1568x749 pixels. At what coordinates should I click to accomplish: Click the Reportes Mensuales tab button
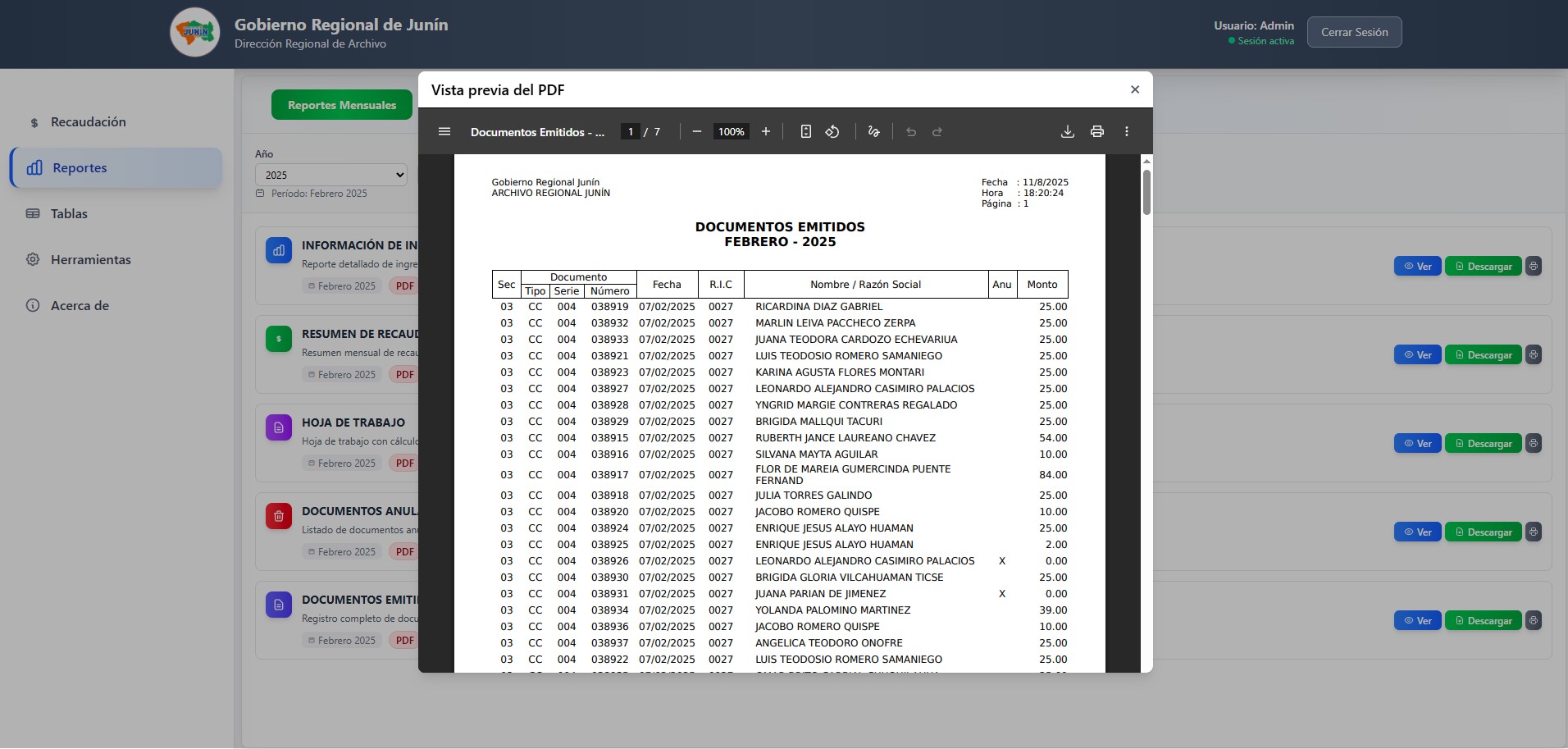[342, 105]
